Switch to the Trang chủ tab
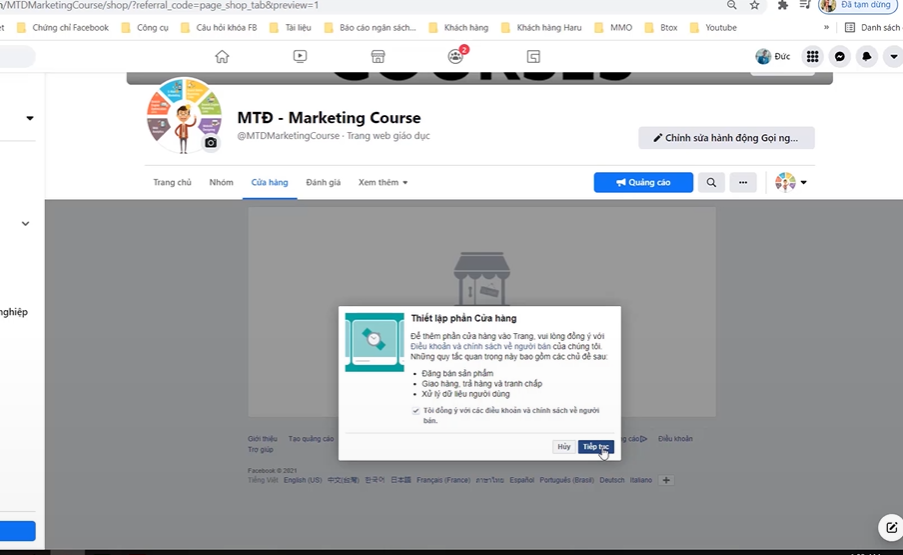The image size is (903, 555). pyautogui.click(x=172, y=183)
